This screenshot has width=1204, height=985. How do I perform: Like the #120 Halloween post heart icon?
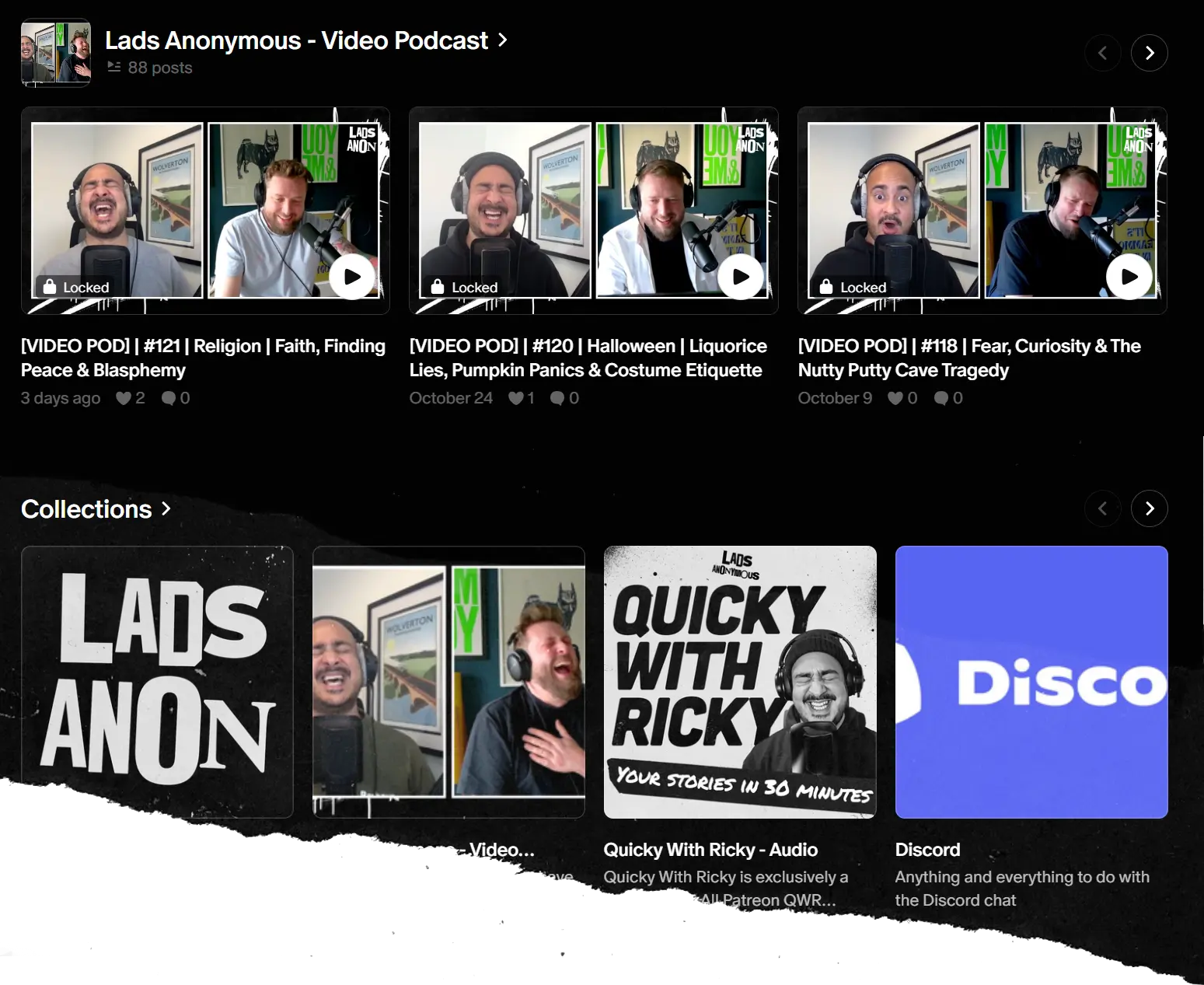pyautogui.click(x=515, y=399)
